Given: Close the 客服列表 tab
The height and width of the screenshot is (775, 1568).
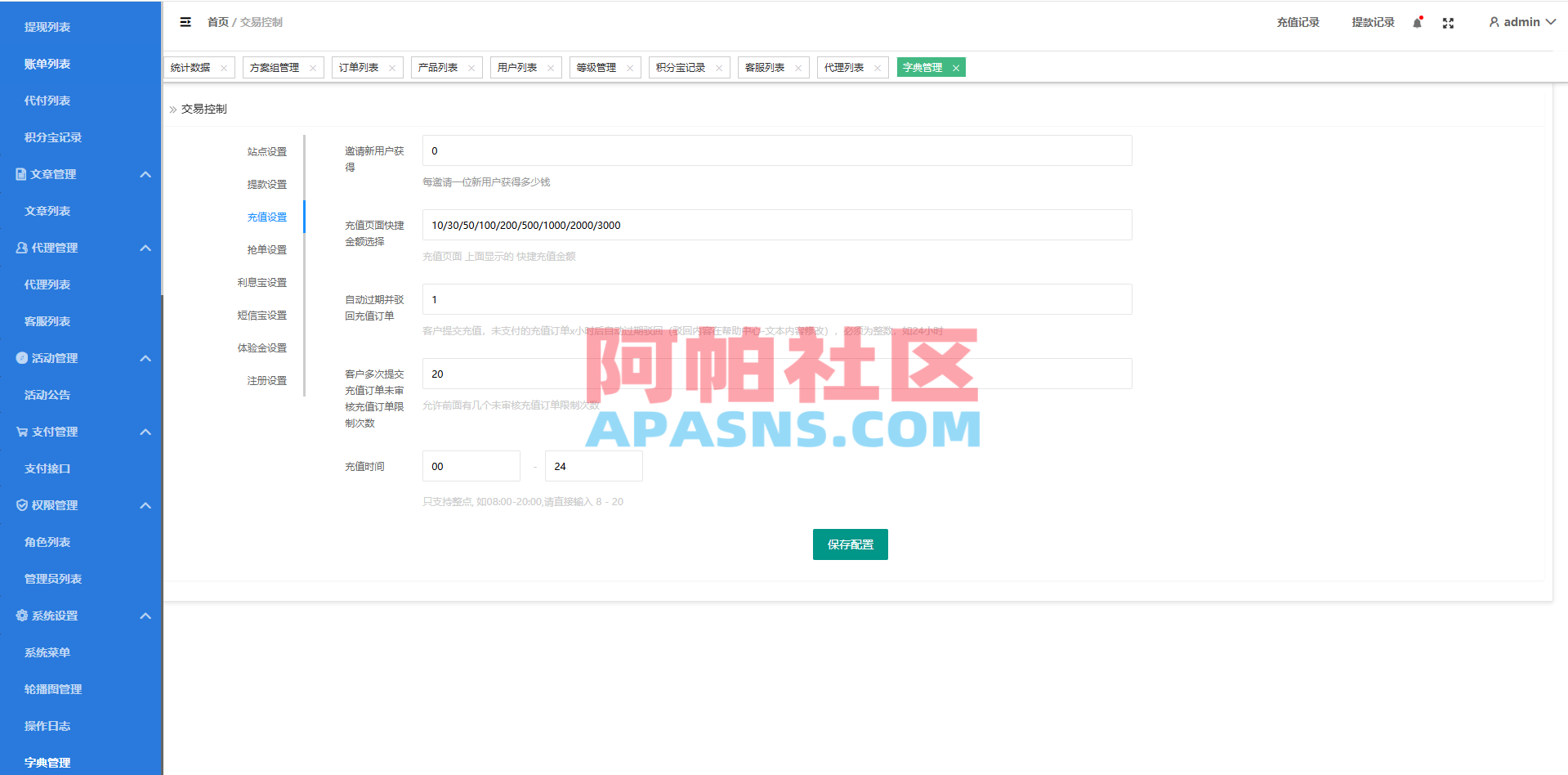Looking at the screenshot, I should (x=798, y=68).
